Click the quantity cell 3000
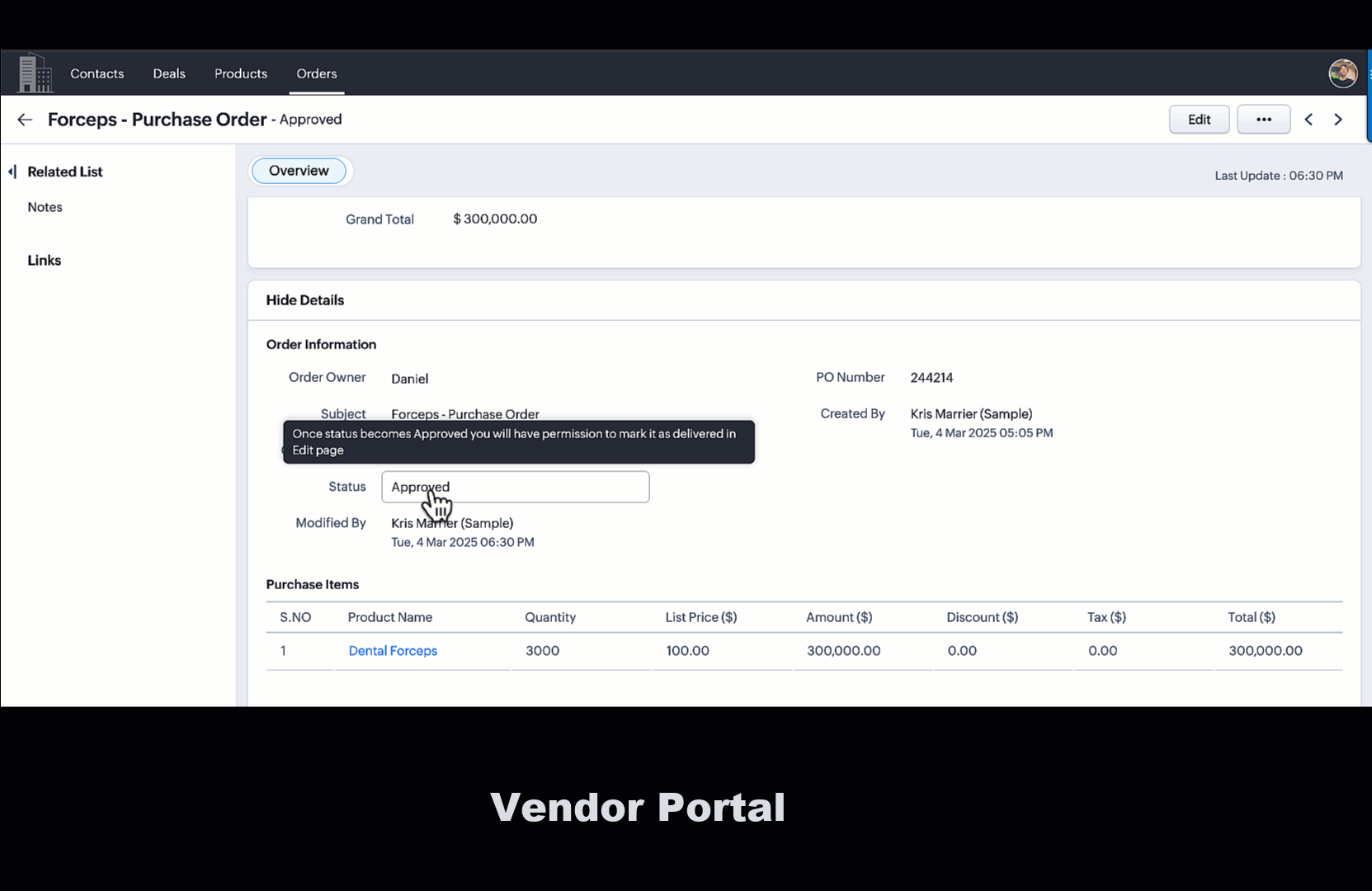 [x=542, y=651]
